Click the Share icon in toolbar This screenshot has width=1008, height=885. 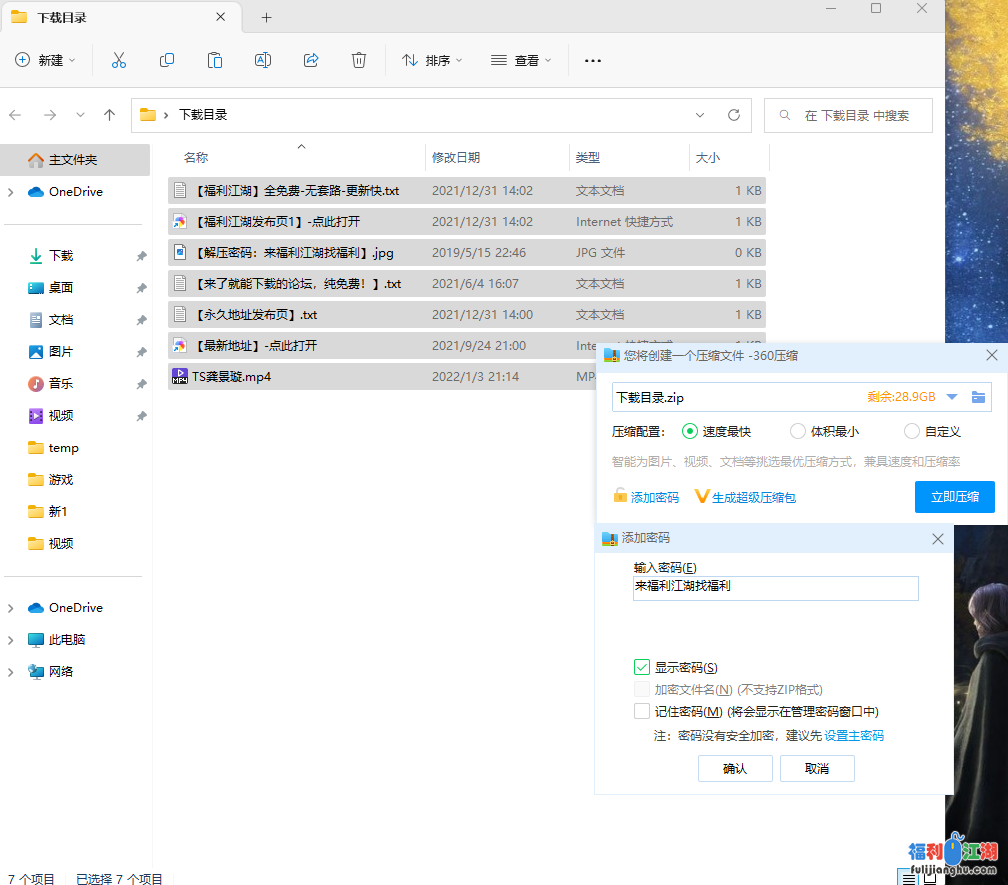pyautogui.click(x=311, y=61)
